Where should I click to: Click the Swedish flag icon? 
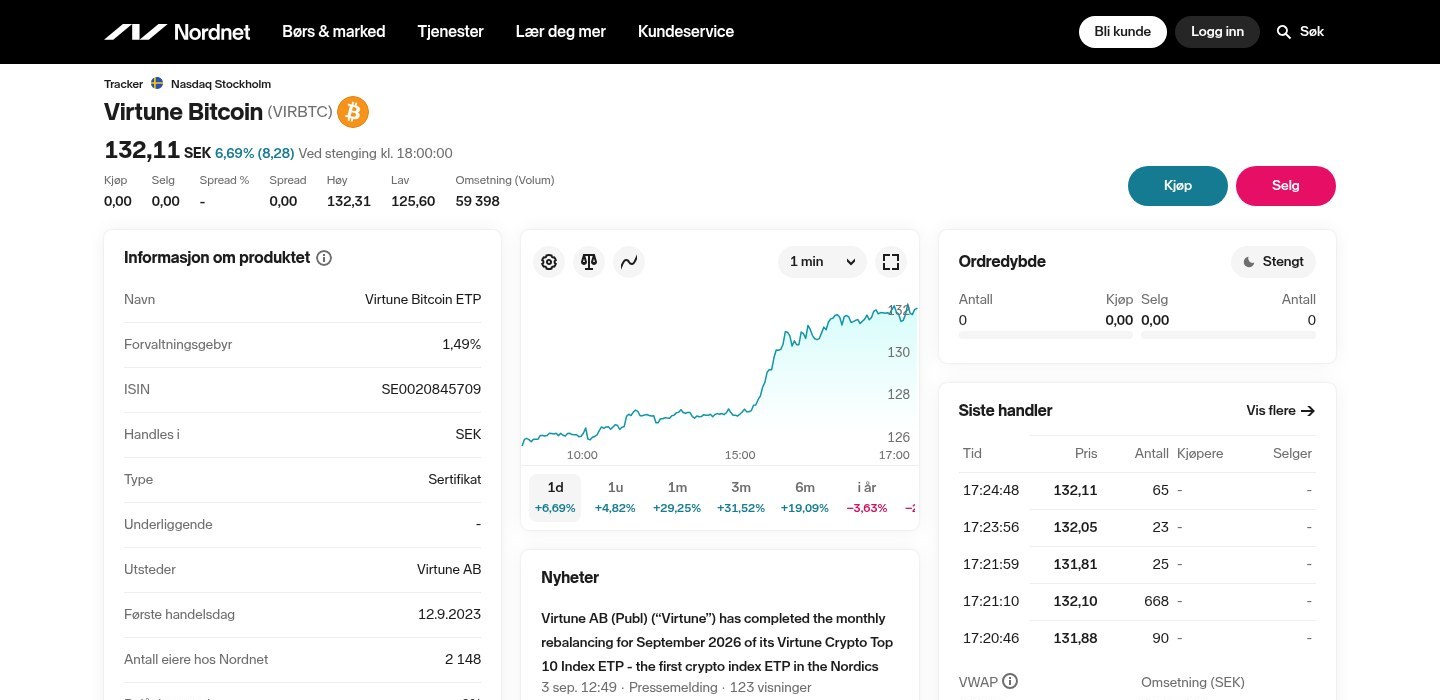[157, 84]
